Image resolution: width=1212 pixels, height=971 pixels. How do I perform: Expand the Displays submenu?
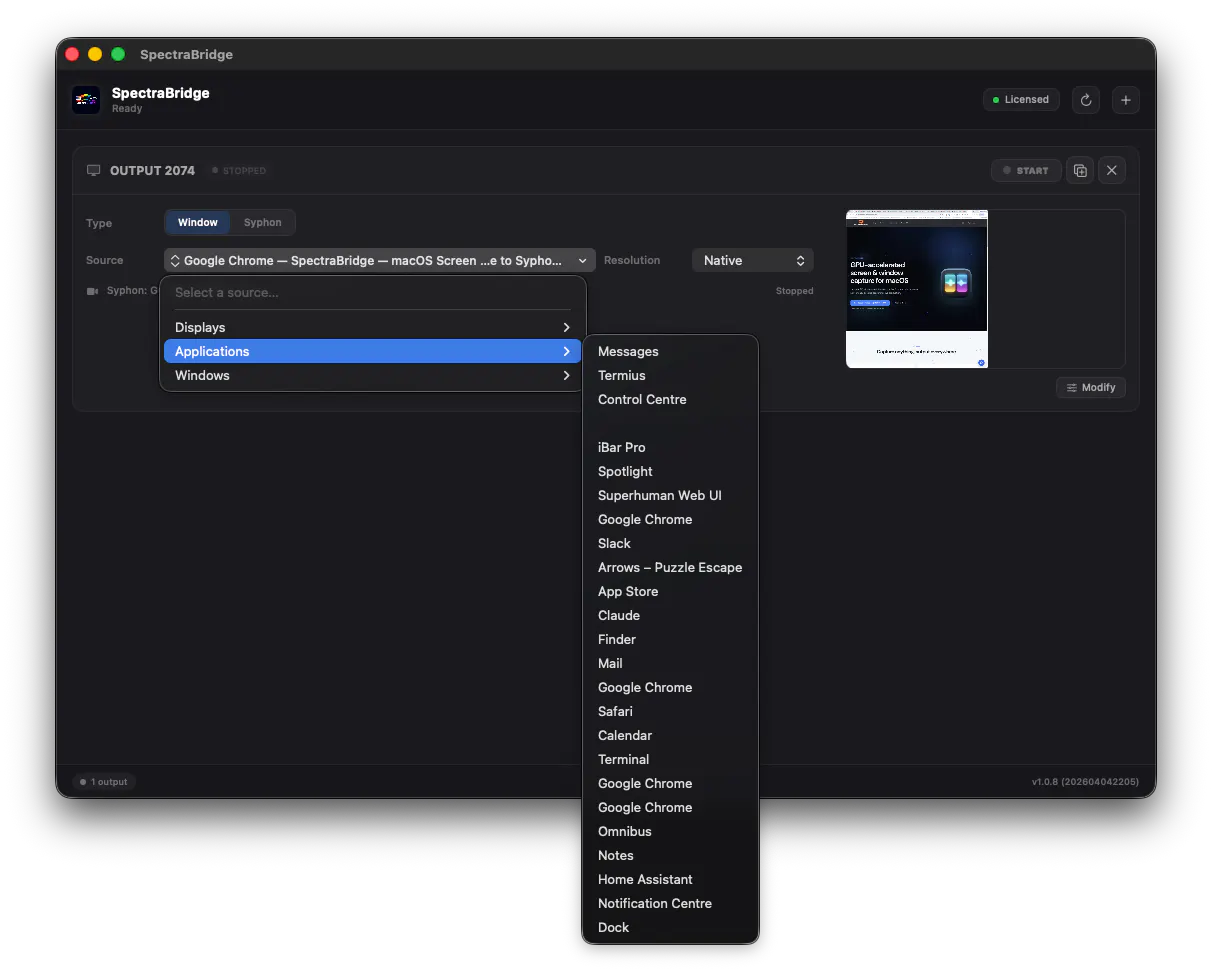(372, 327)
